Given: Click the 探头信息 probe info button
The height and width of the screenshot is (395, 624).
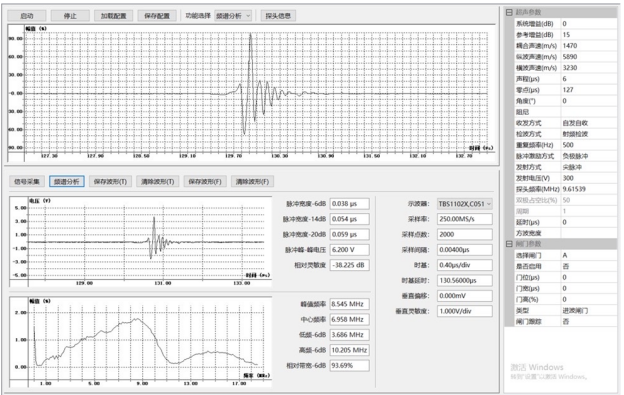Looking at the screenshot, I should point(278,16).
